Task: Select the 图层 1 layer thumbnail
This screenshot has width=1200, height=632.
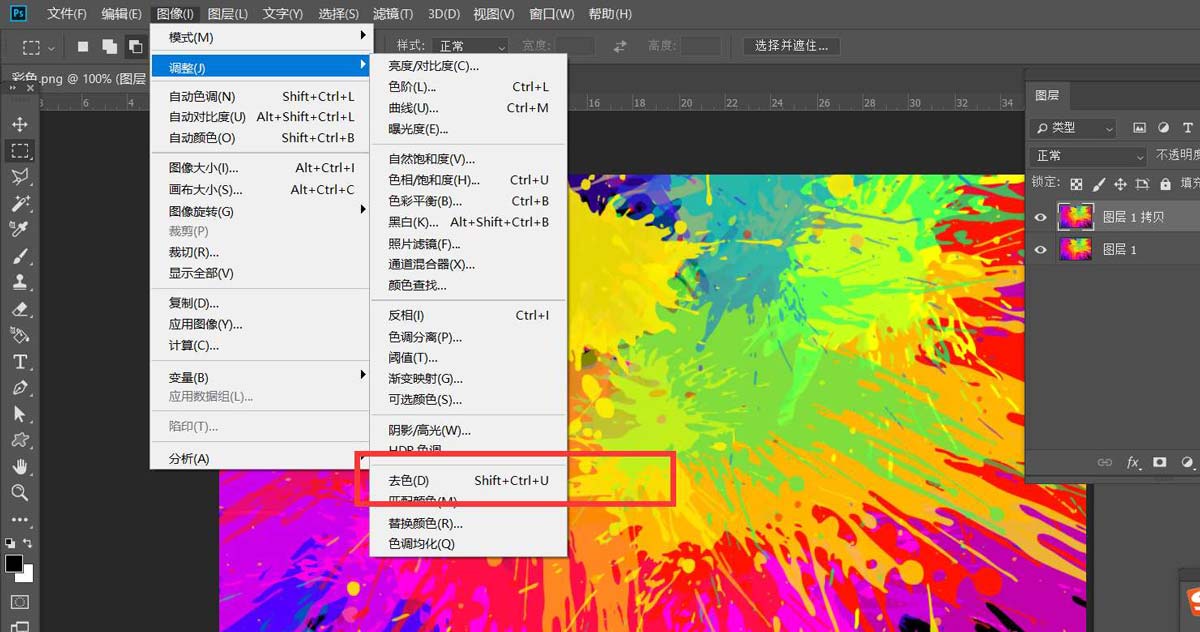Action: click(1076, 249)
